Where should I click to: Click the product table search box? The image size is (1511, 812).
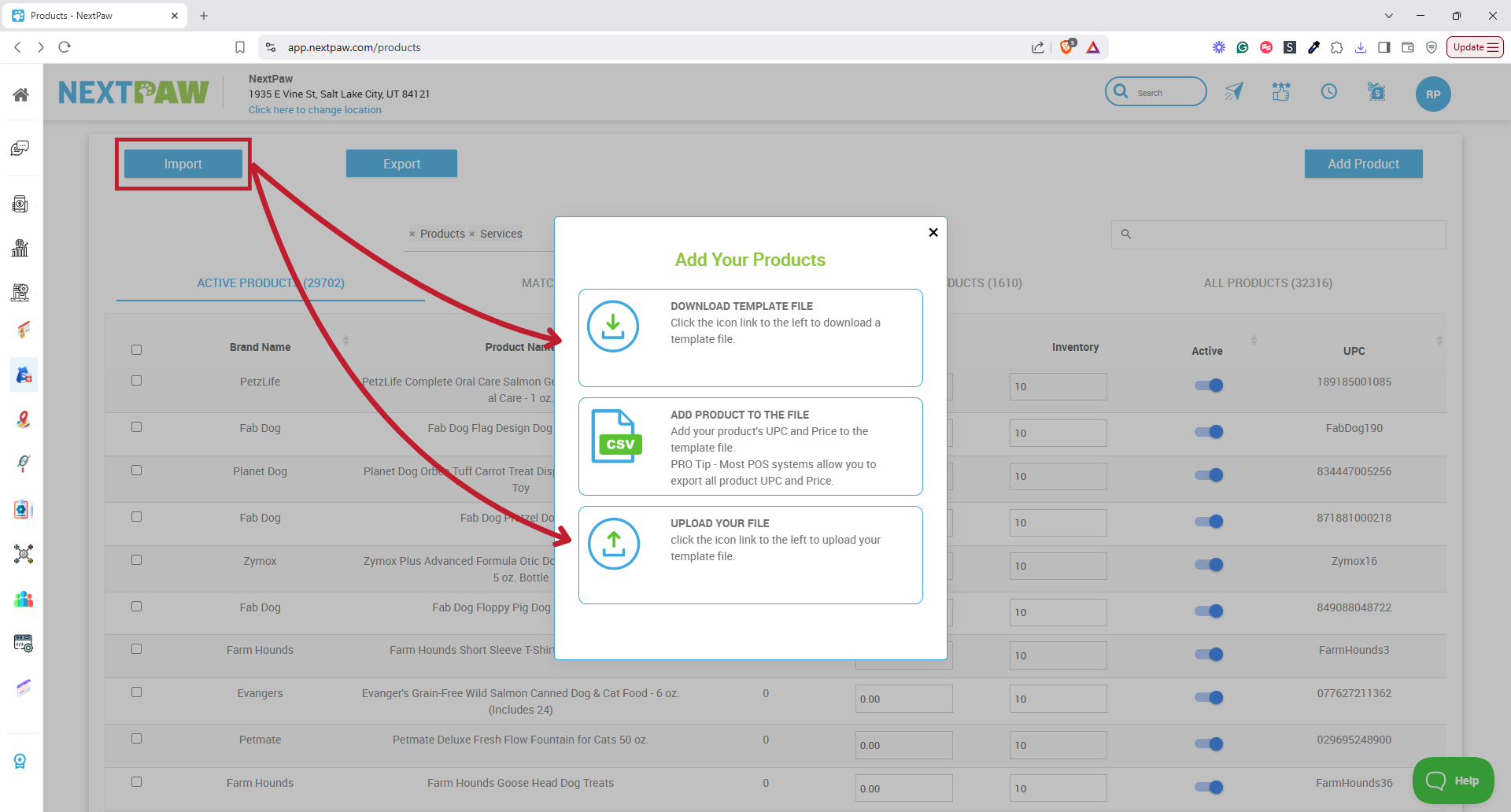coord(1278,234)
